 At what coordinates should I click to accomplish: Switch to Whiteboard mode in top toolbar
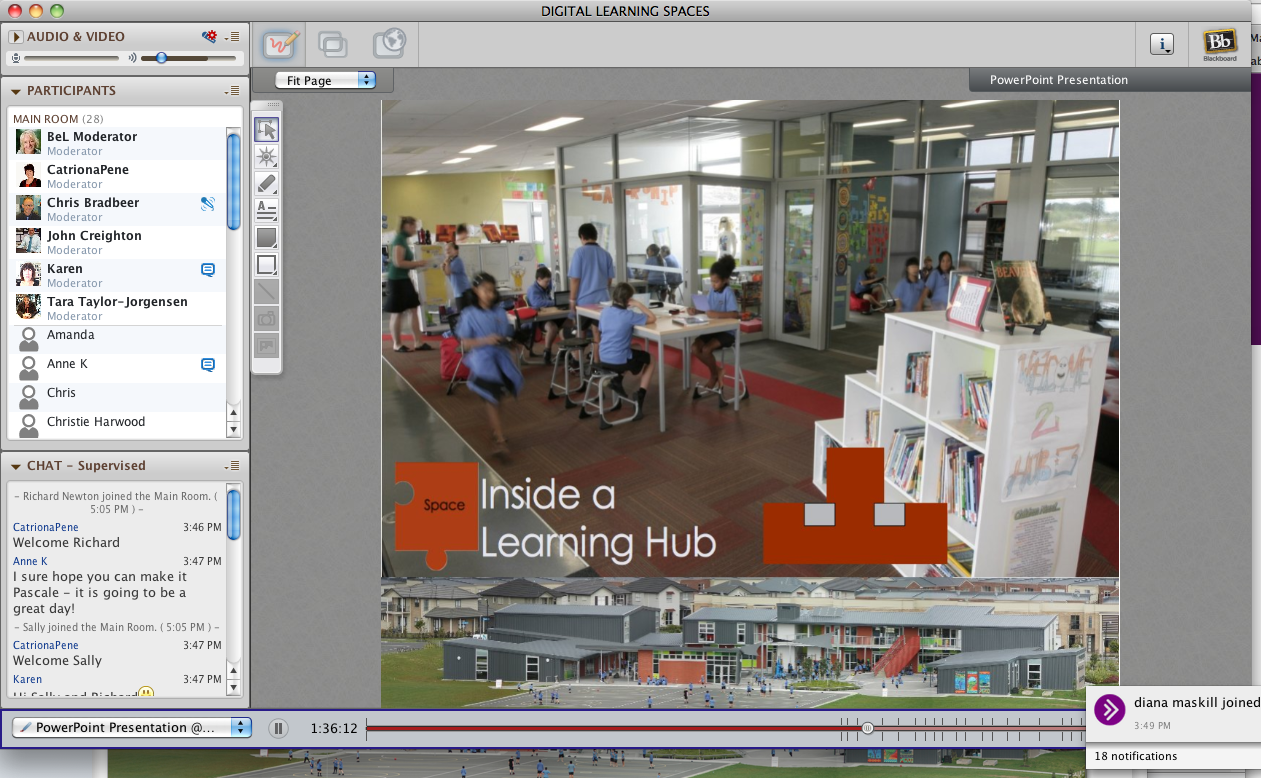click(279, 44)
